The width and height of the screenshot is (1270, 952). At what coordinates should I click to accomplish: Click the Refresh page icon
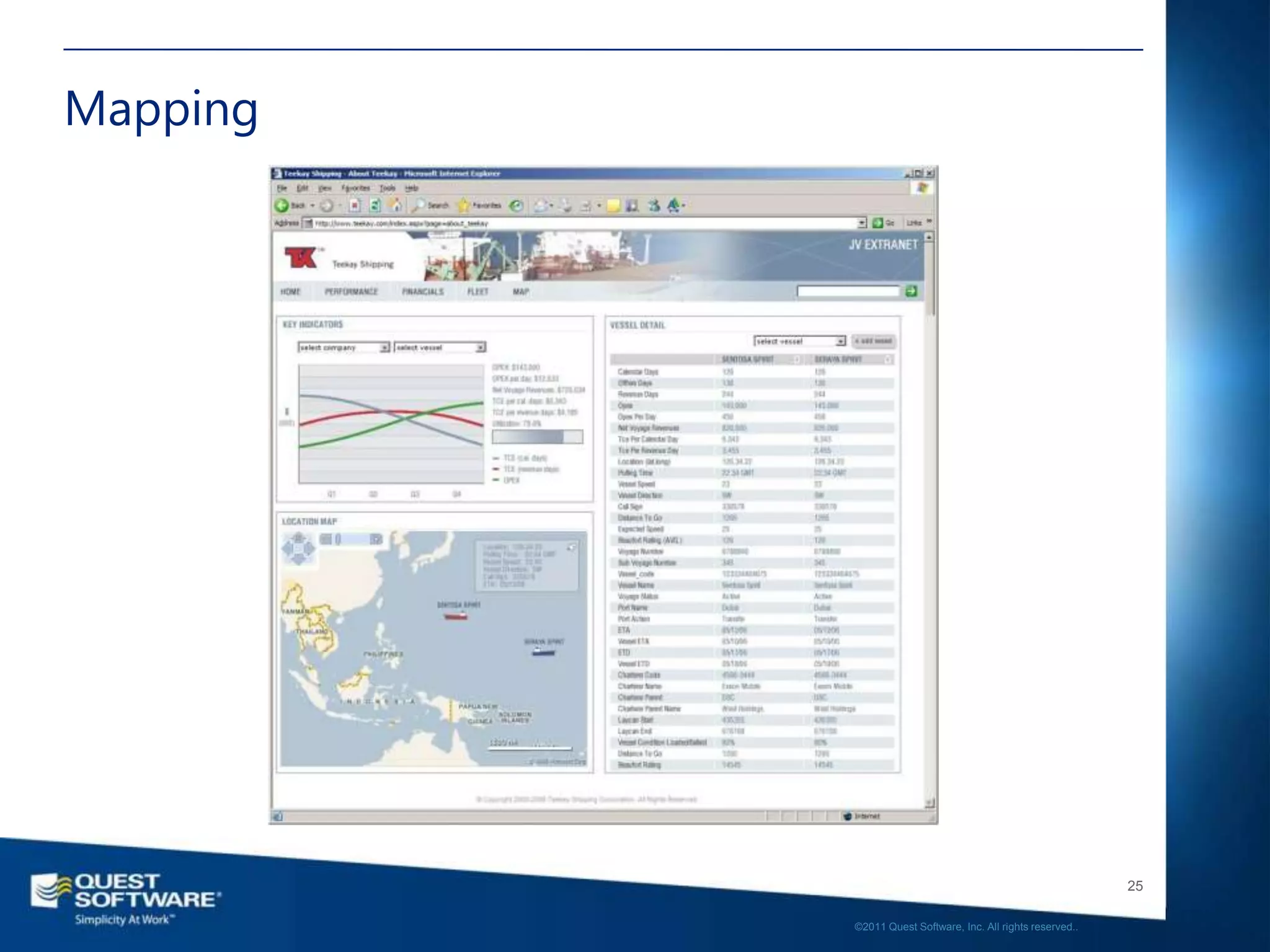tap(375, 206)
